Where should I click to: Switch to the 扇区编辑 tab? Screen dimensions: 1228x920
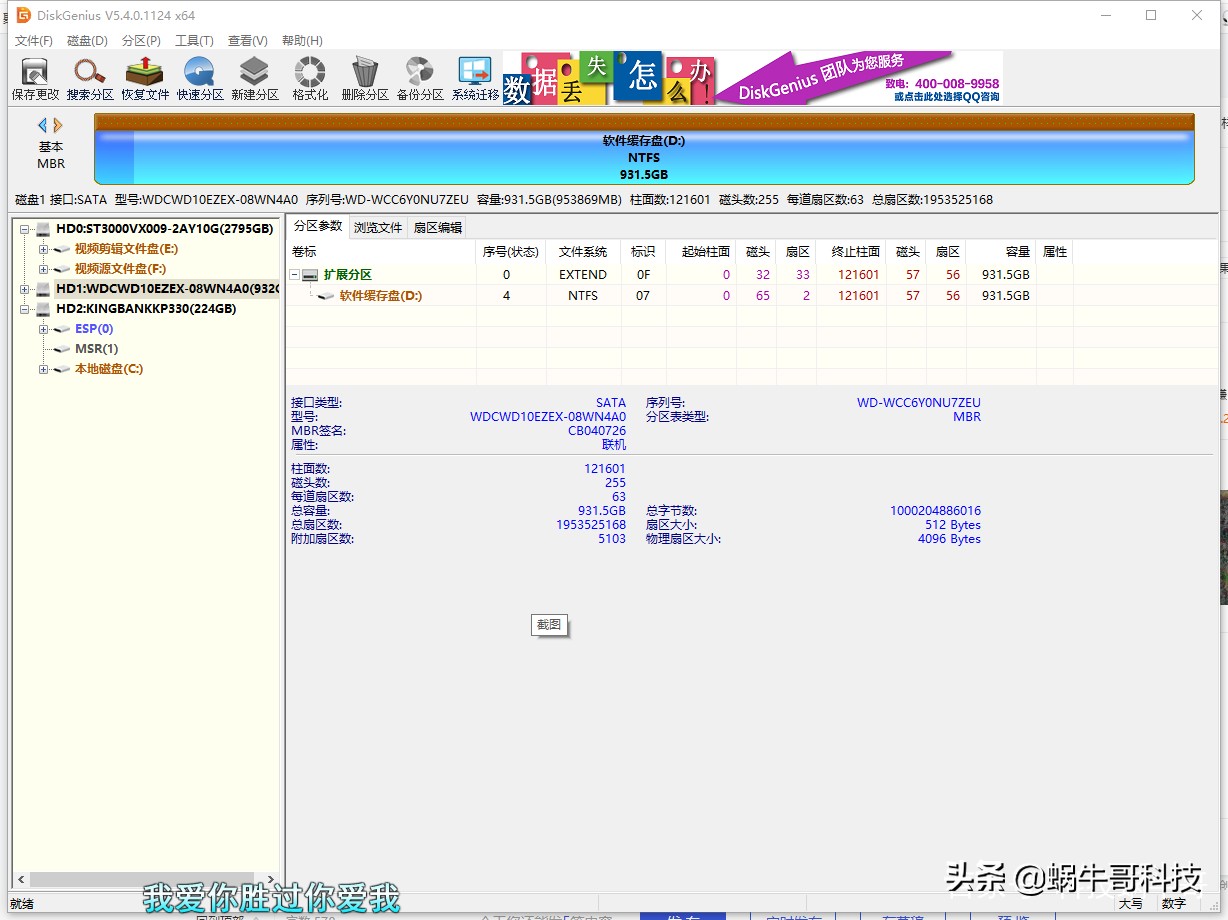point(438,227)
